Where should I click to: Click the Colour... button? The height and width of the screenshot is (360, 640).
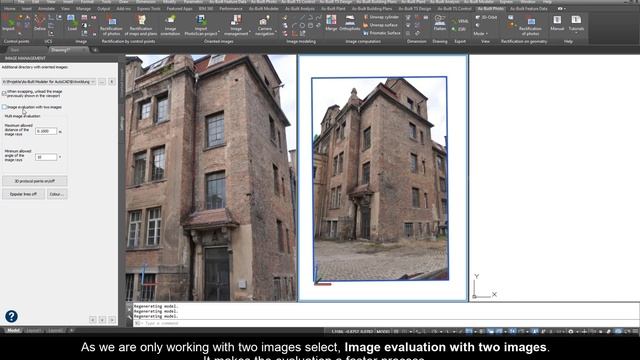(57, 194)
